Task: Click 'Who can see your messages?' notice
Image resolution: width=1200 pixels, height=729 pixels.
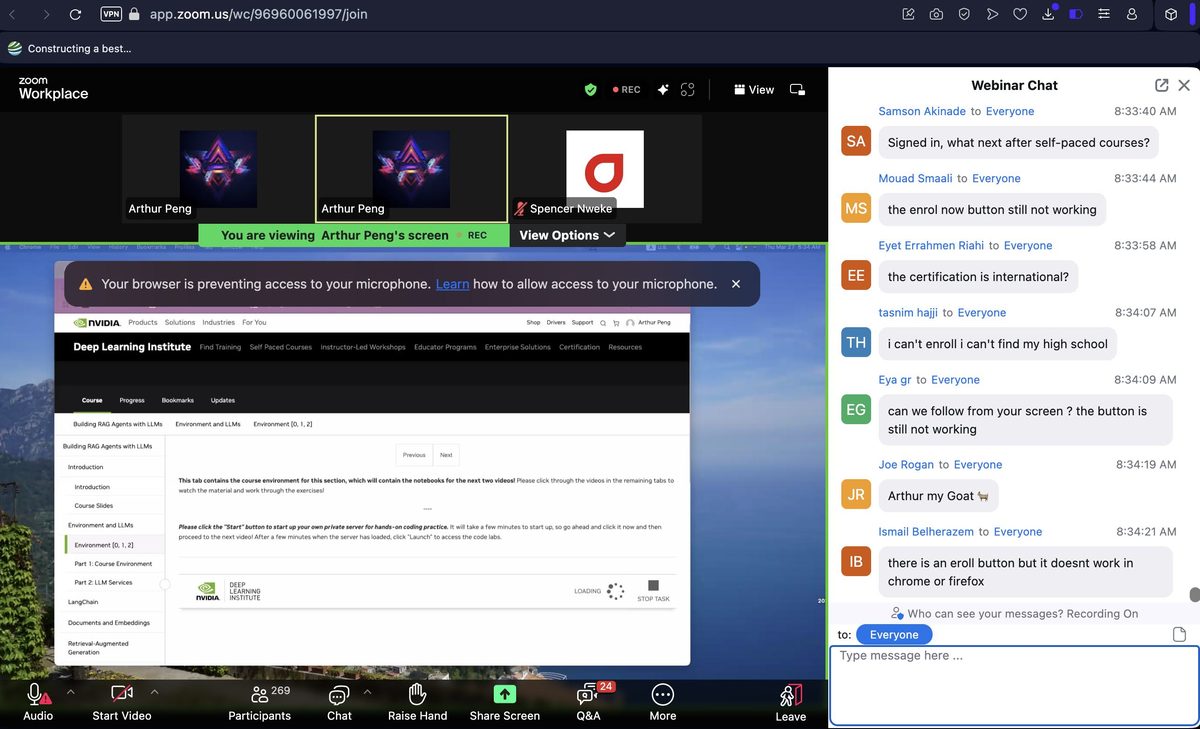Action: tap(1014, 613)
